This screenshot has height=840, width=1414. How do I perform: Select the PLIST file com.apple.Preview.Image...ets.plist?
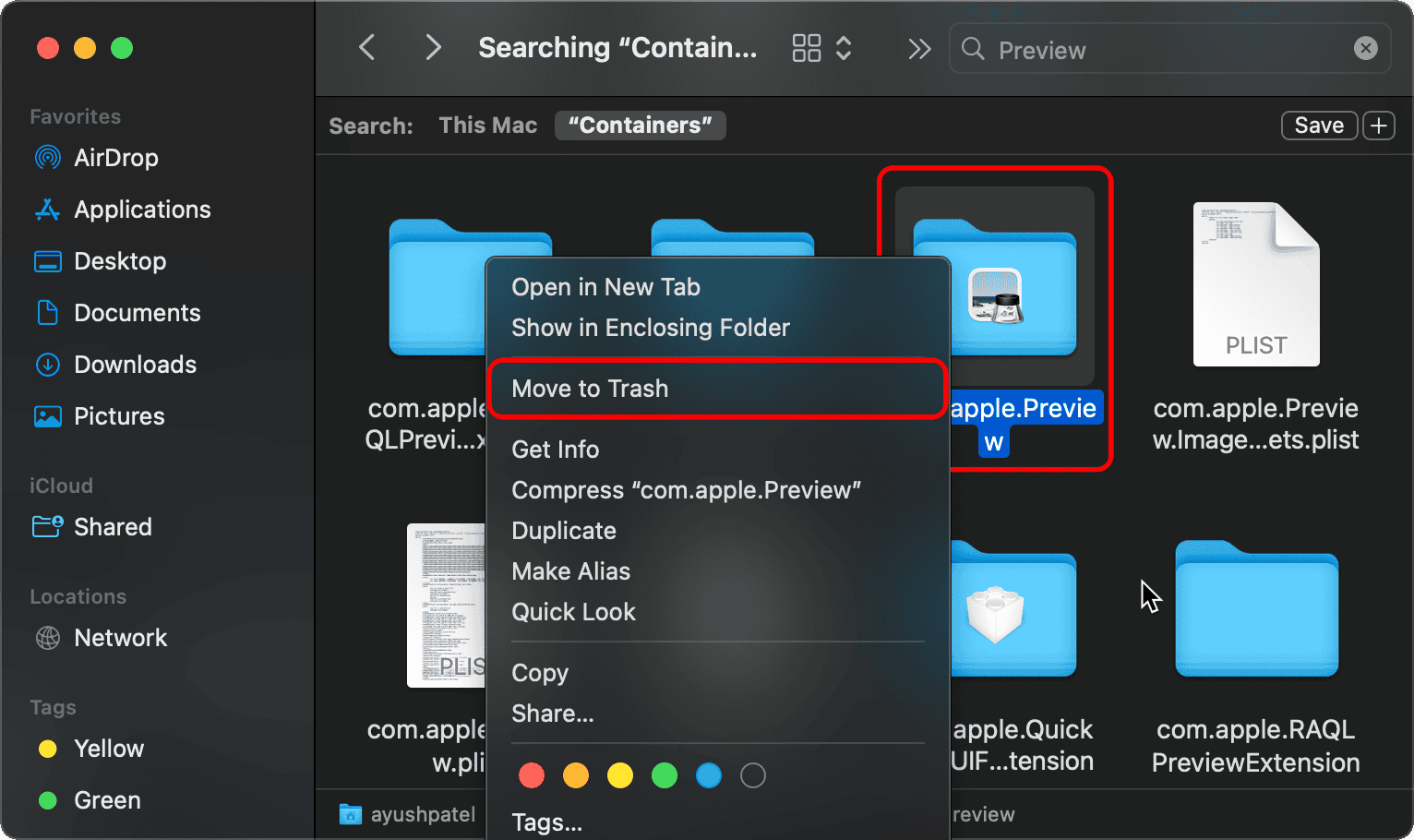point(1255,284)
